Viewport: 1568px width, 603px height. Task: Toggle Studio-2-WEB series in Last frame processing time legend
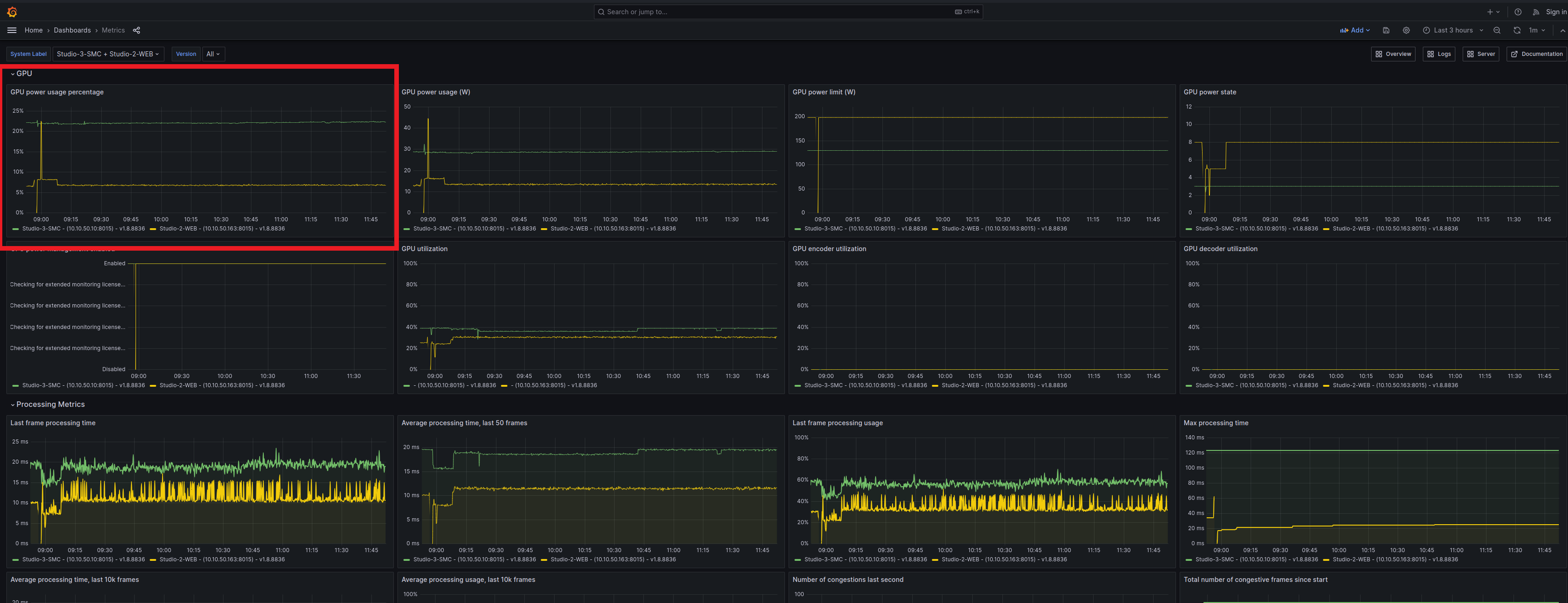tap(222, 559)
